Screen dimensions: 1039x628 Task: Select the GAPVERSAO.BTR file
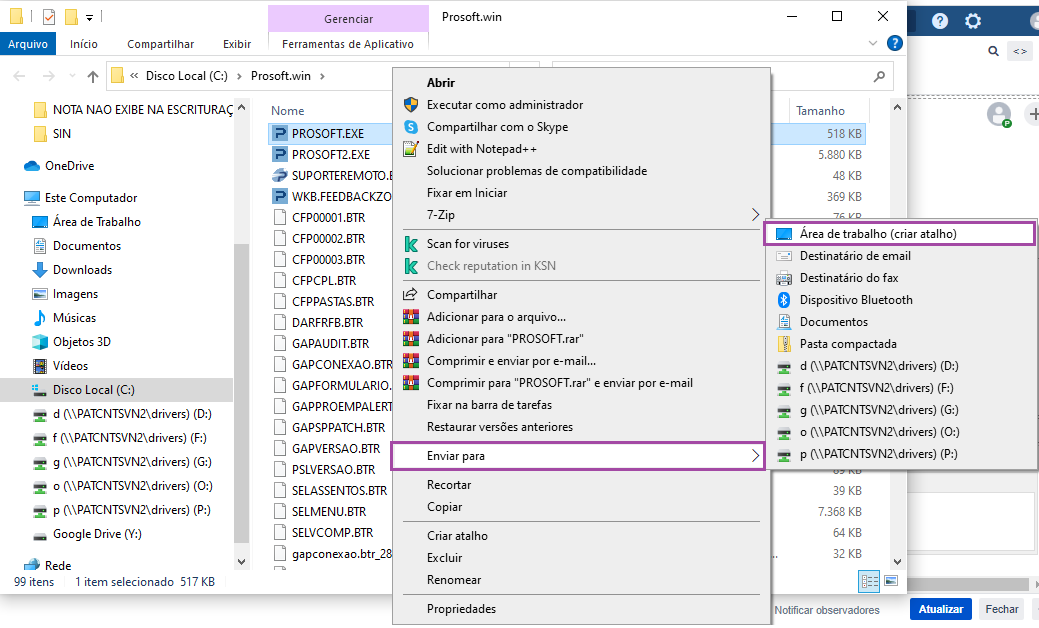click(336, 448)
